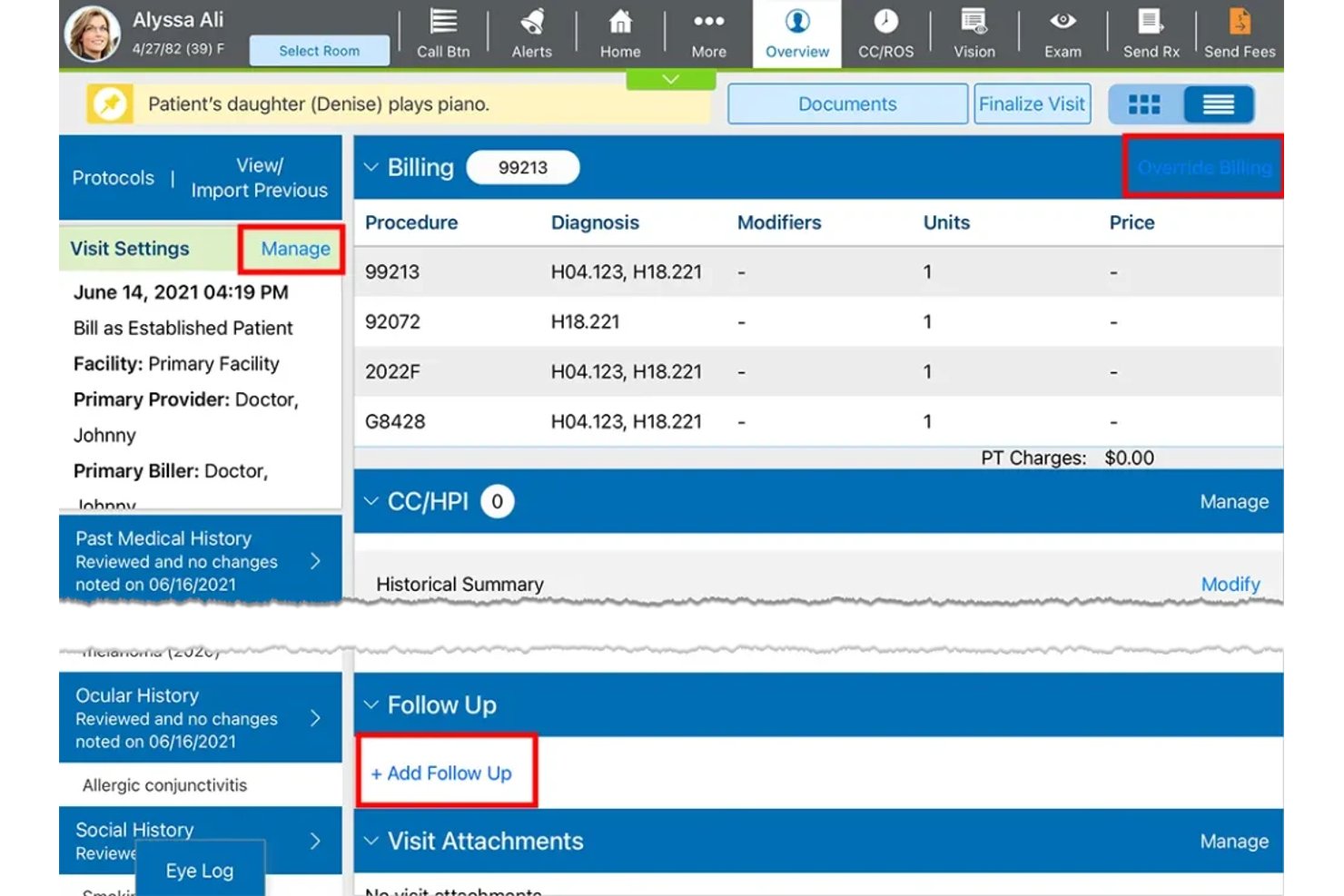Select the 2022F procedure row

coord(818,371)
